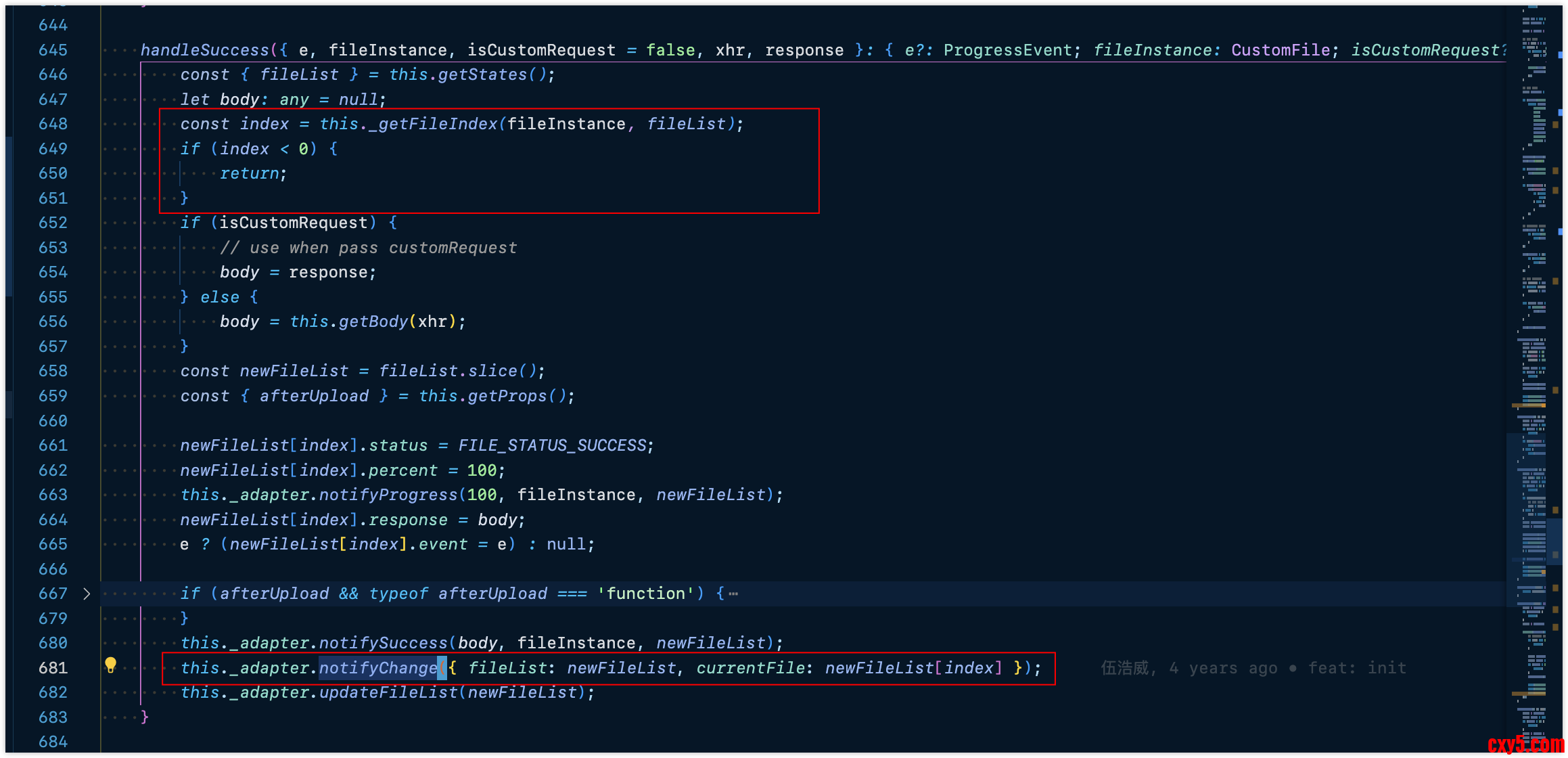Screen dimensions: 1568x758
Task: Click the highlighted notifyChange call
Action: (x=378, y=668)
